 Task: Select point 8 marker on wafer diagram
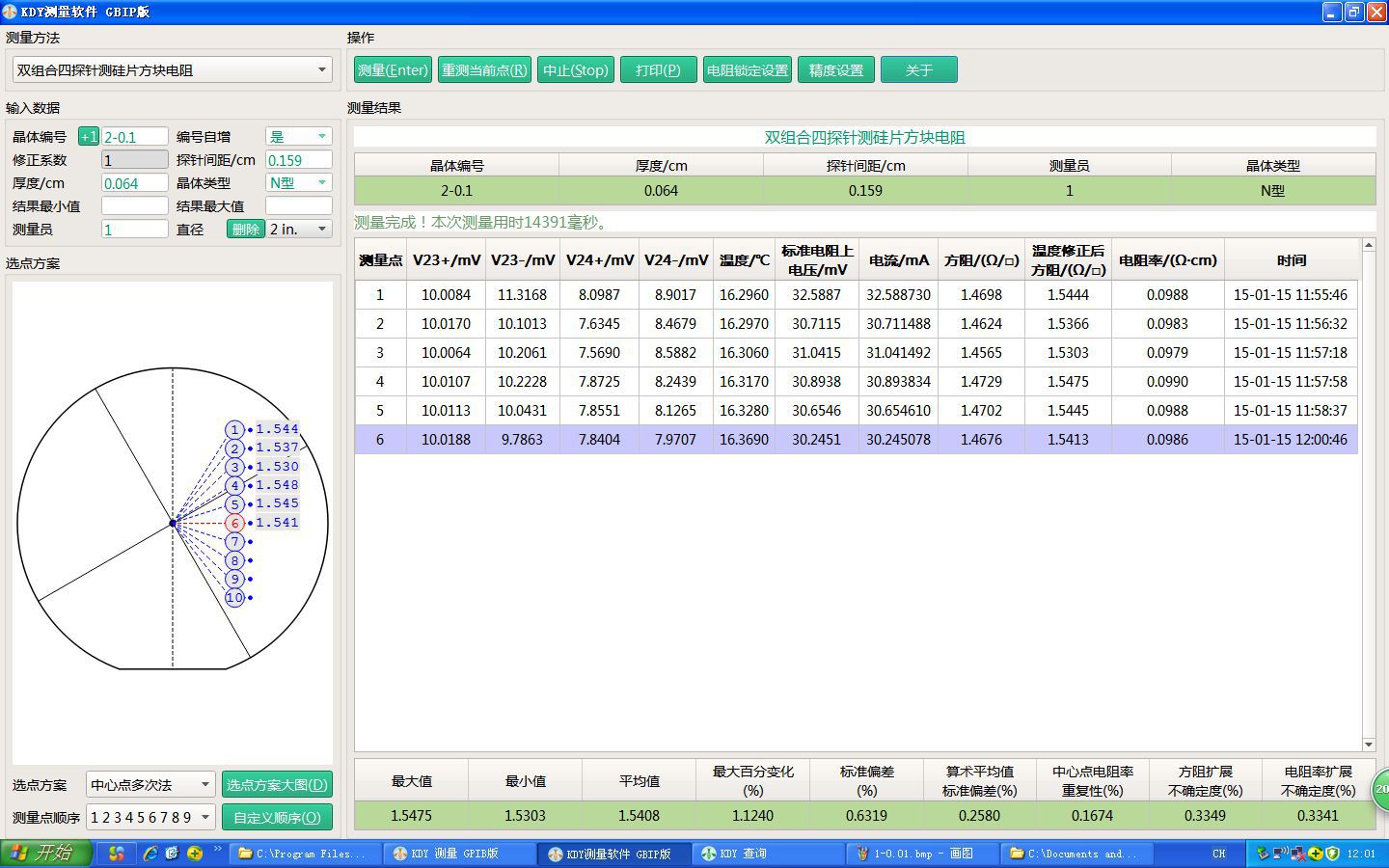234,560
